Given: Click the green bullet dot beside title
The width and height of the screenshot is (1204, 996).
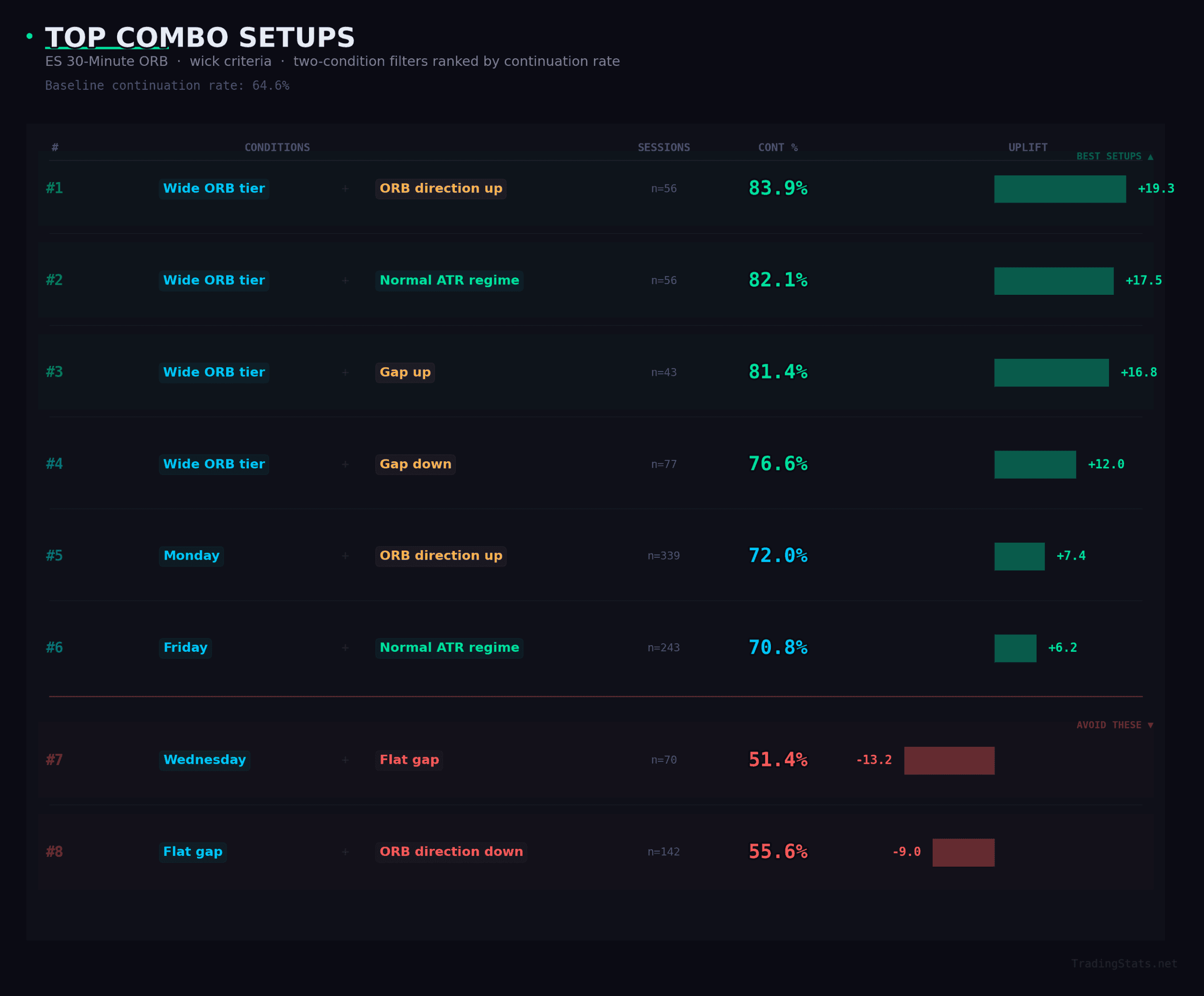Looking at the screenshot, I should tap(29, 37).
